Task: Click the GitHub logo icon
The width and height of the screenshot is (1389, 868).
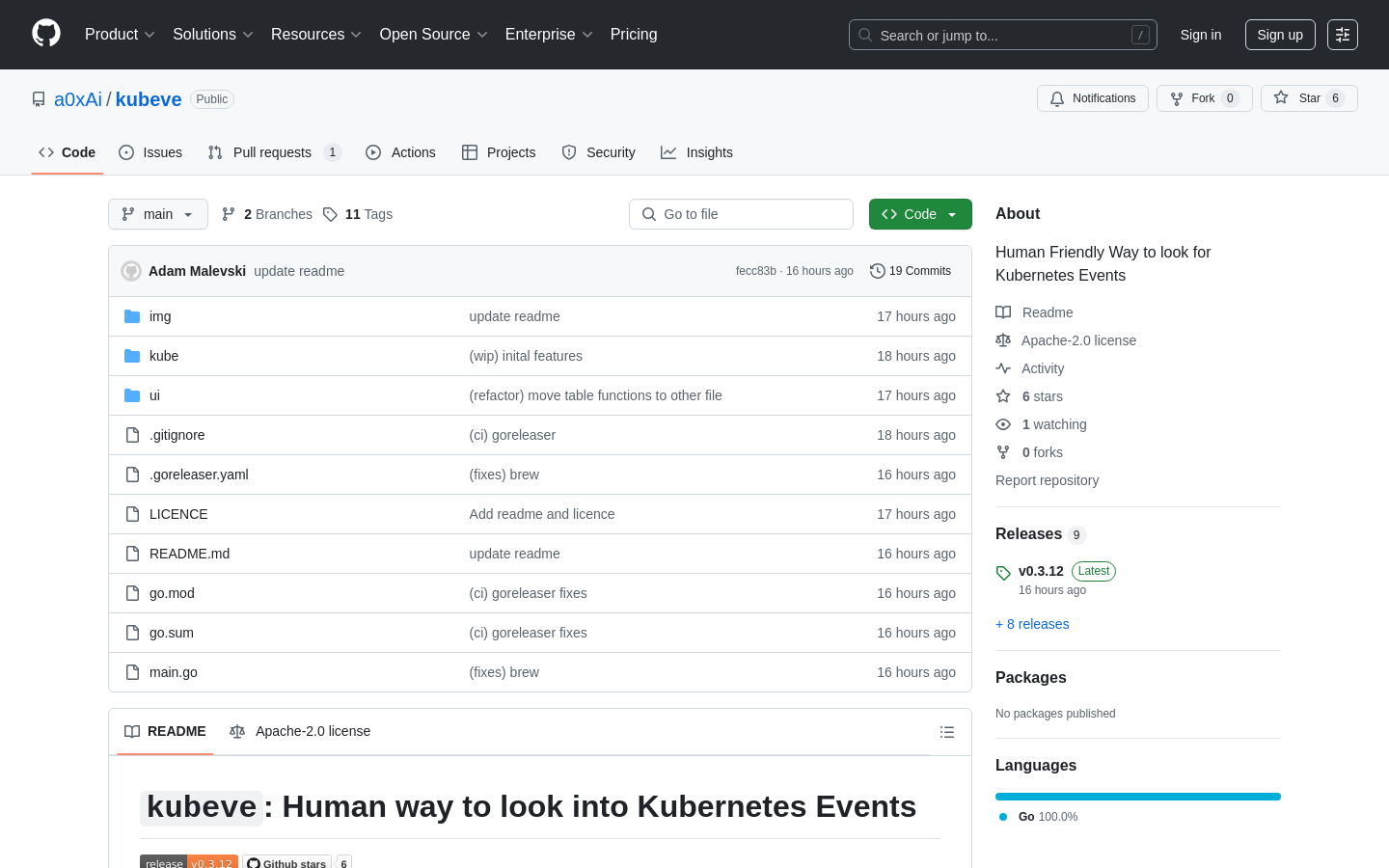Action: click(x=46, y=34)
